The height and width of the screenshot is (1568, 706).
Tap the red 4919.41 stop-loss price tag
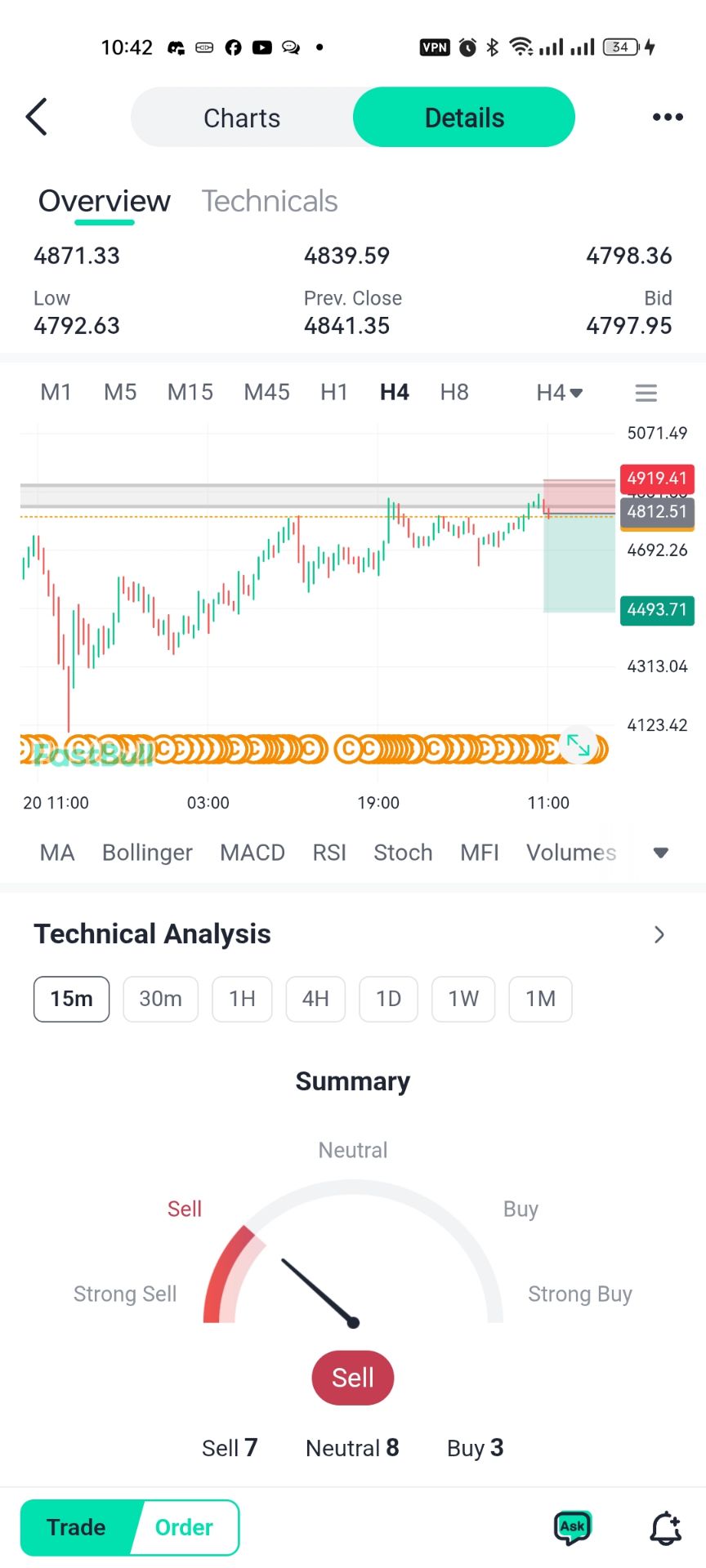[657, 479]
